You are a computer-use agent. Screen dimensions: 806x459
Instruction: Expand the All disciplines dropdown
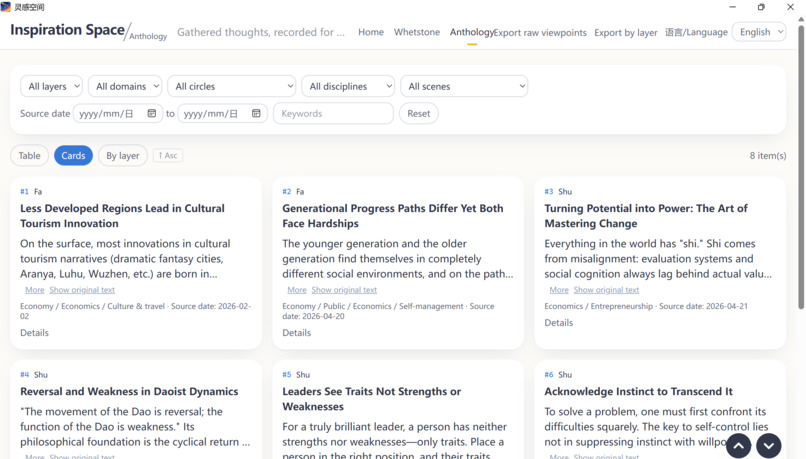348,86
